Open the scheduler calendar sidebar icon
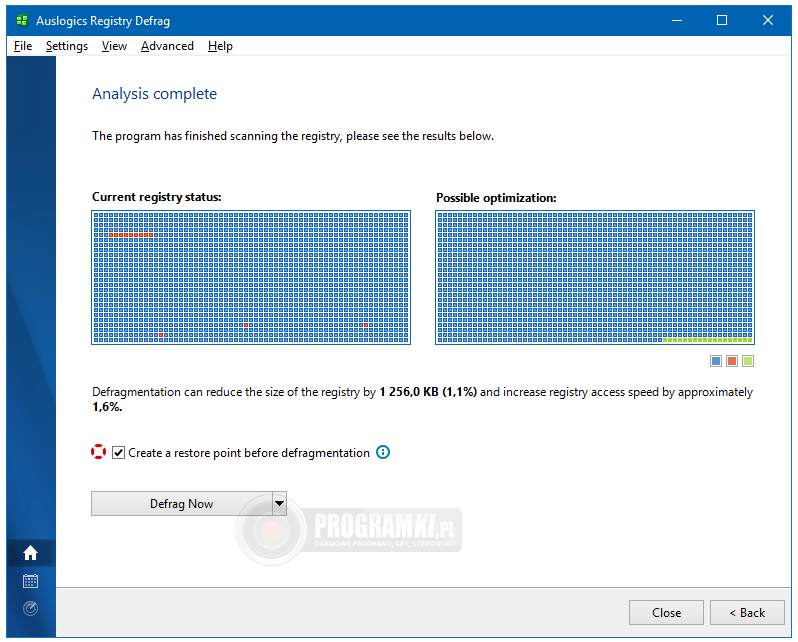 pos(31,581)
